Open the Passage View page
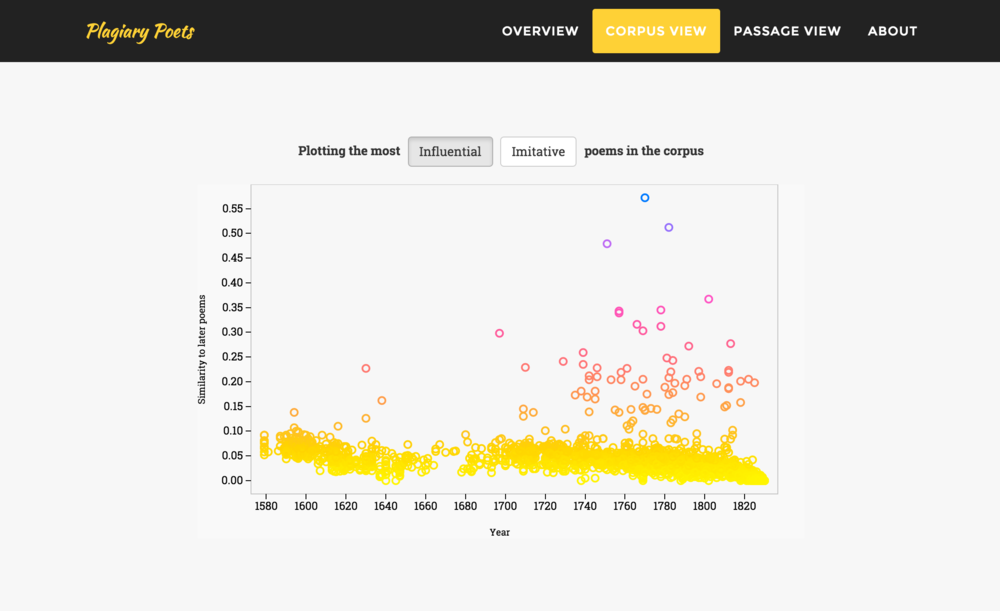The image size is (1000, 611). (x=787, y=31)
